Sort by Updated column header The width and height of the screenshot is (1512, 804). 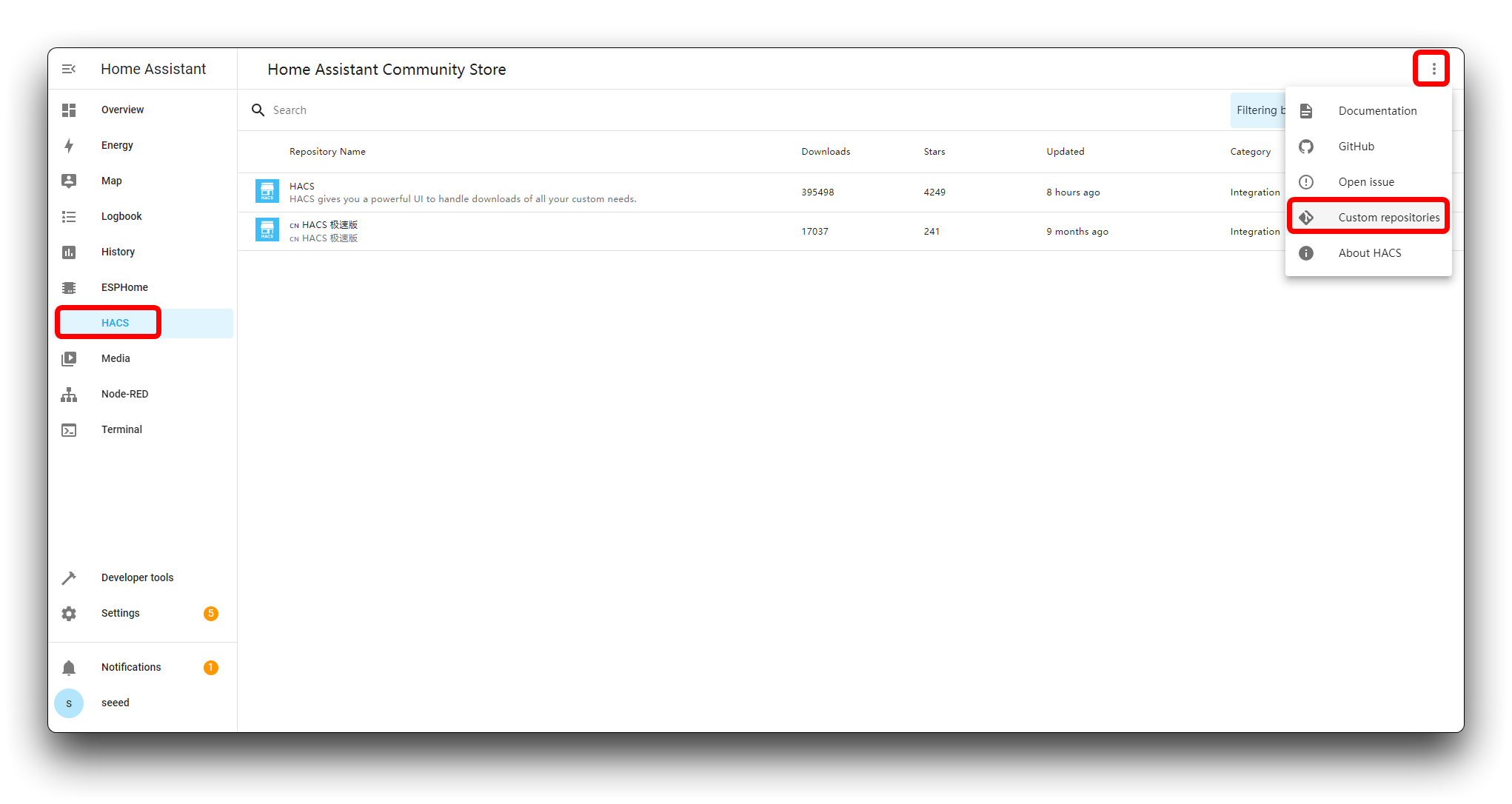pos(1065,151)
